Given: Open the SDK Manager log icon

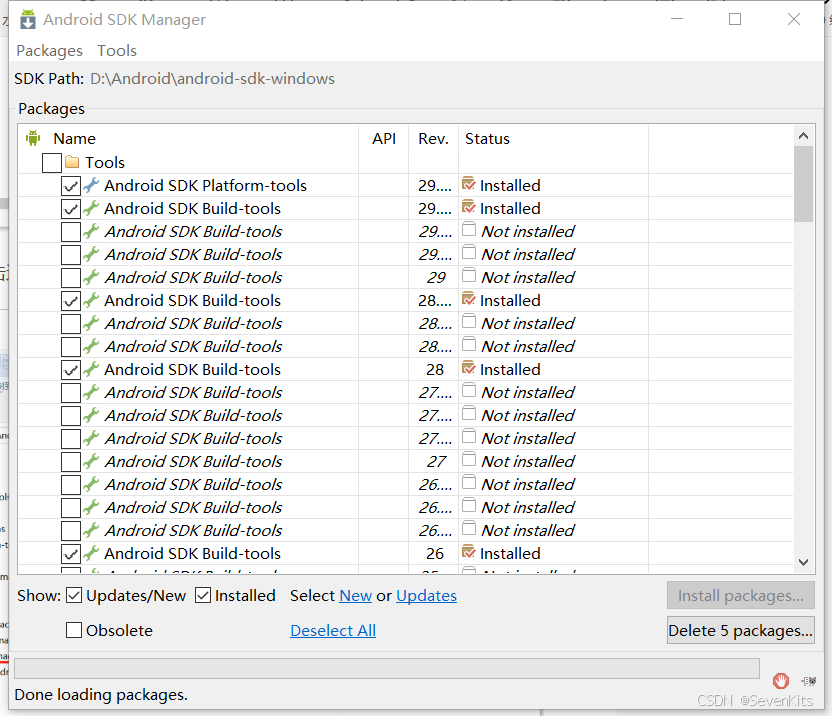Looking at the screenshot, I should pos(809,681).
